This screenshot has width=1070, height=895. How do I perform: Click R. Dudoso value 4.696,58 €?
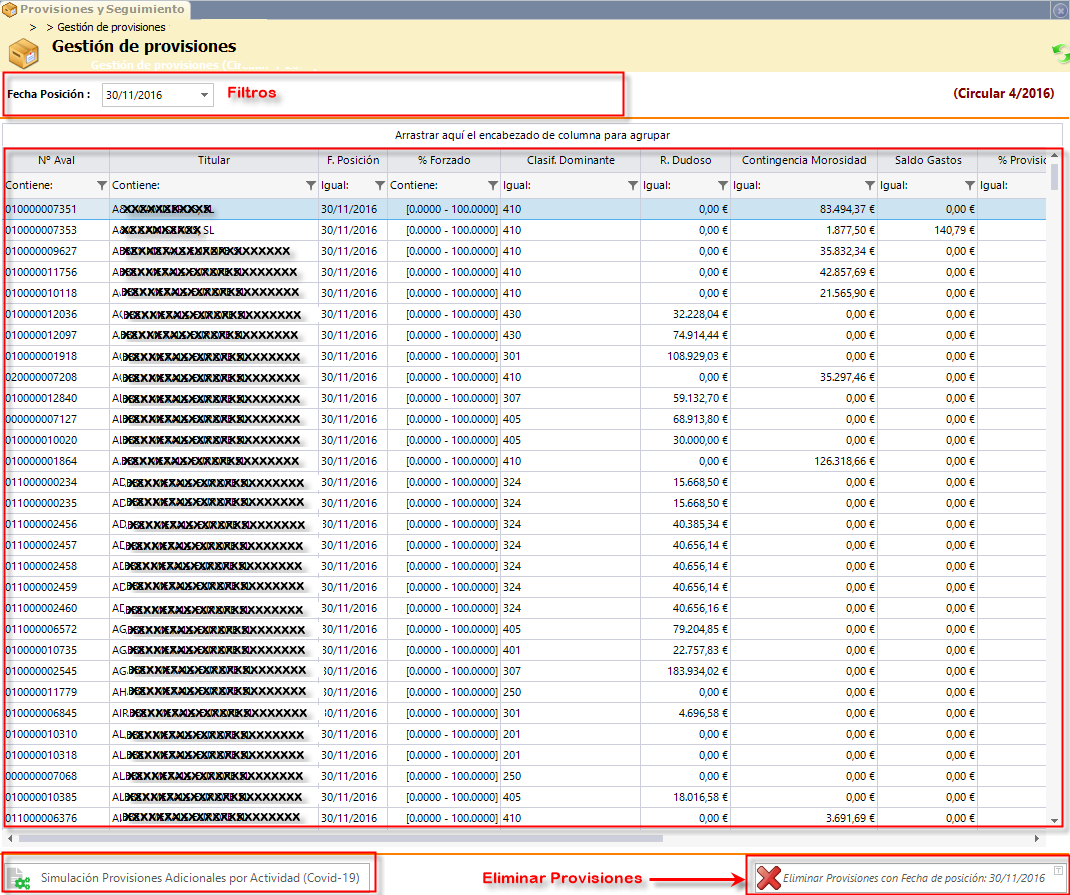703,713
